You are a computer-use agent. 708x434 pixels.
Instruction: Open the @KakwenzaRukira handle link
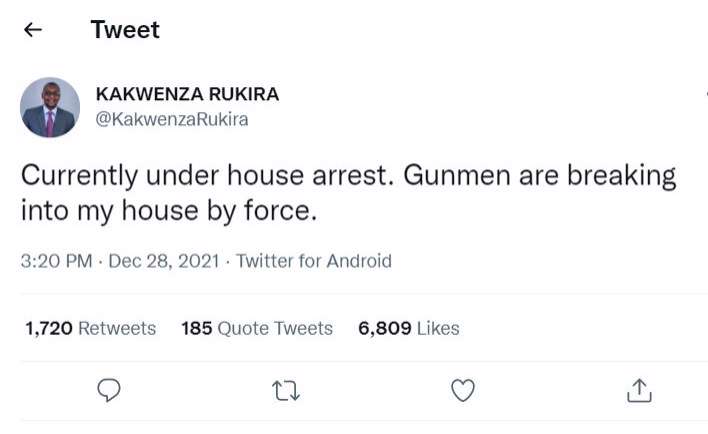click(171, 120)
